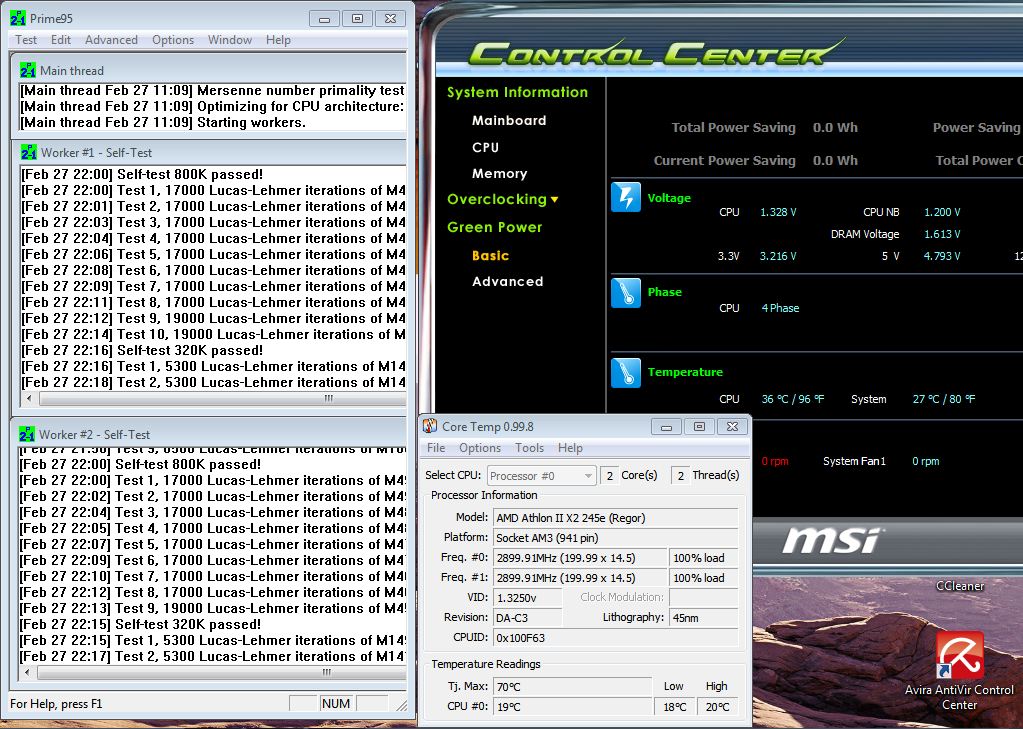1023x729 pixels.
Task: Select the Advanced Green Power page
Action: [508, 281]
